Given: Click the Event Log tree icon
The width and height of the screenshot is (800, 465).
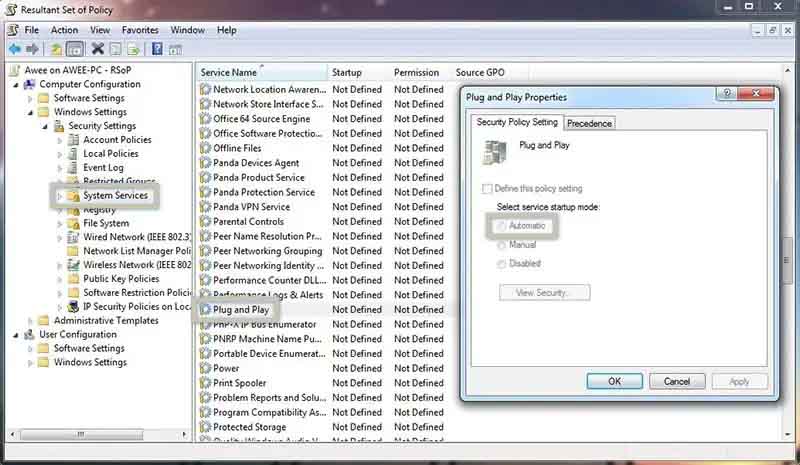Looking at the screenshot, I should [73, 167].
